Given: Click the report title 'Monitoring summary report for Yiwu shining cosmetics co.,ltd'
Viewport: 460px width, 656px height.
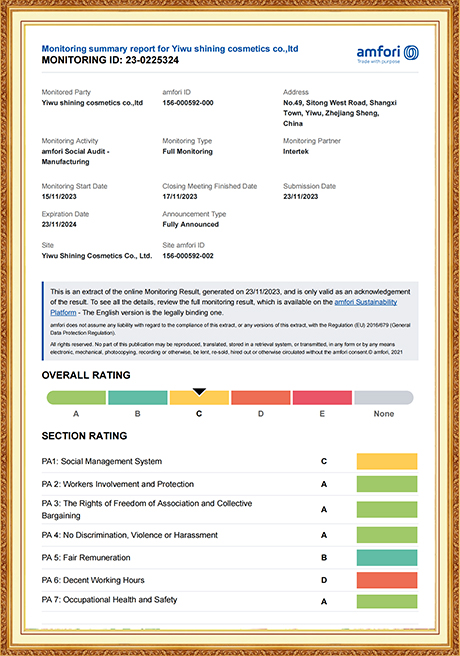Looking at the screenshot, I should coord(170,49).
